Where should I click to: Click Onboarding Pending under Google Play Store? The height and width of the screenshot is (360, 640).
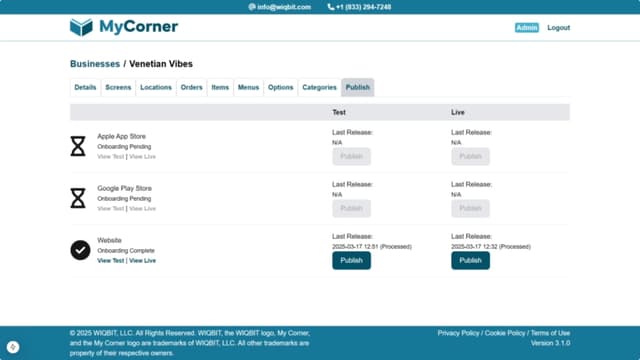[x=124, y=198]
